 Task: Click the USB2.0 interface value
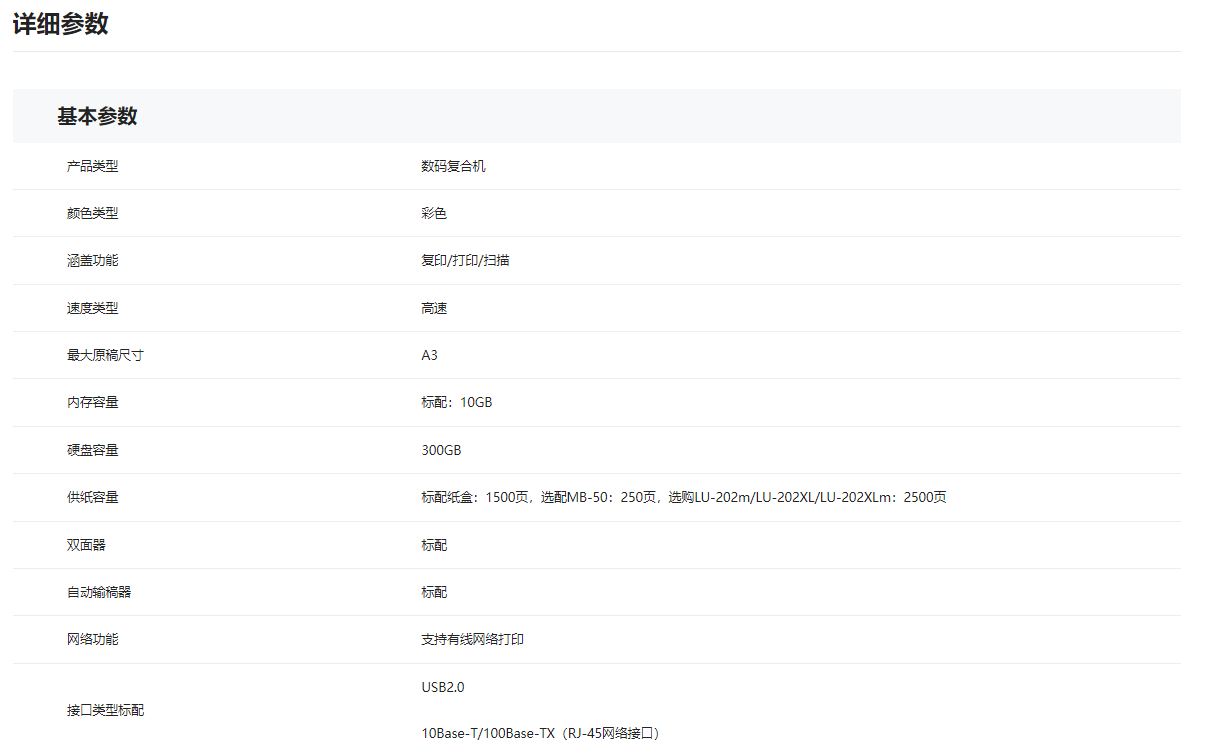click(443, 687)
